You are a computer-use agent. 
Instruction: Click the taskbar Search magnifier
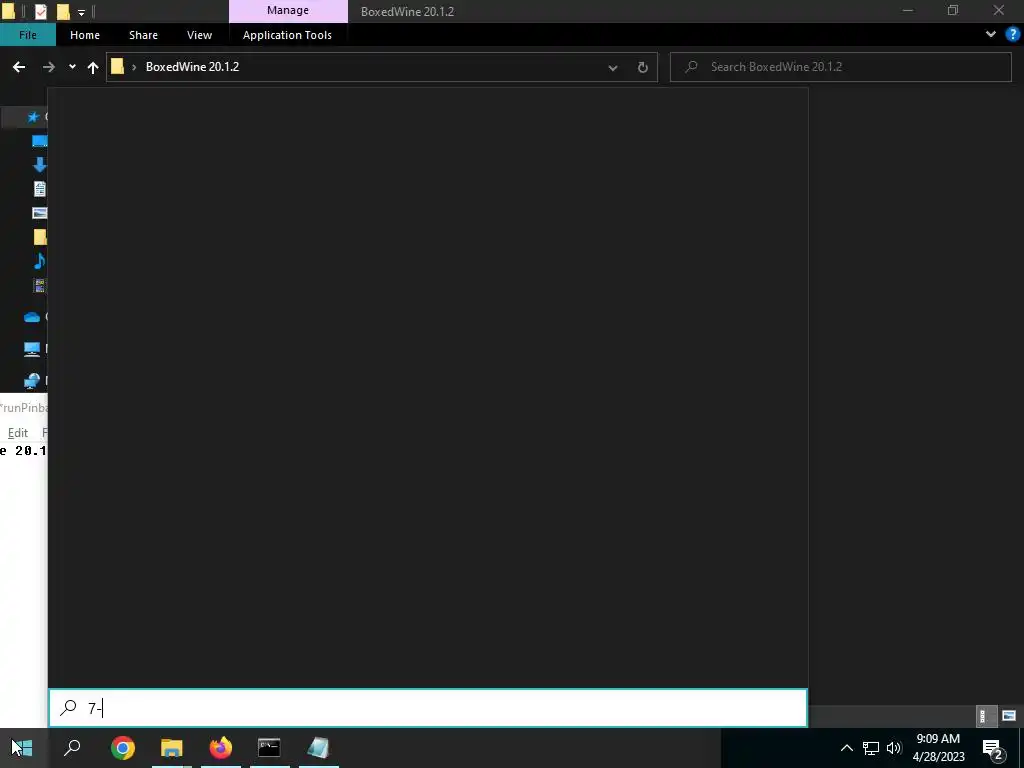point(72,748)
